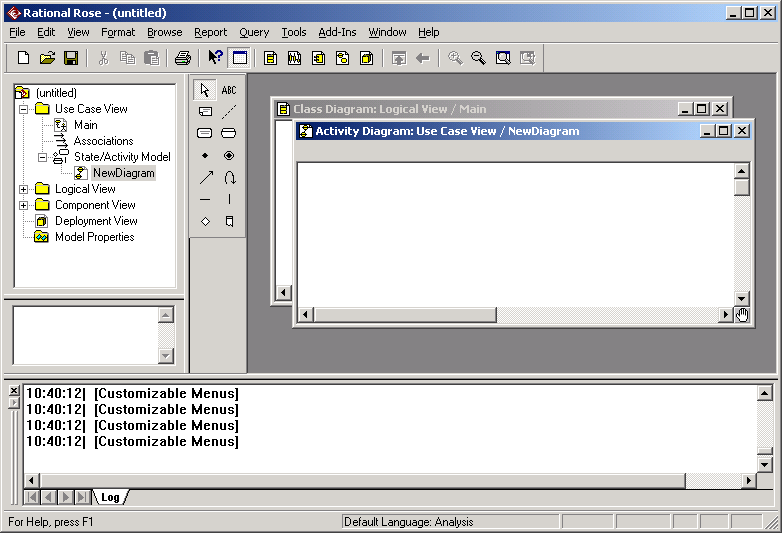Click the Zoom In magnifier icon
Viewport: 782px width, 533px height.
[x=454, y=58]
